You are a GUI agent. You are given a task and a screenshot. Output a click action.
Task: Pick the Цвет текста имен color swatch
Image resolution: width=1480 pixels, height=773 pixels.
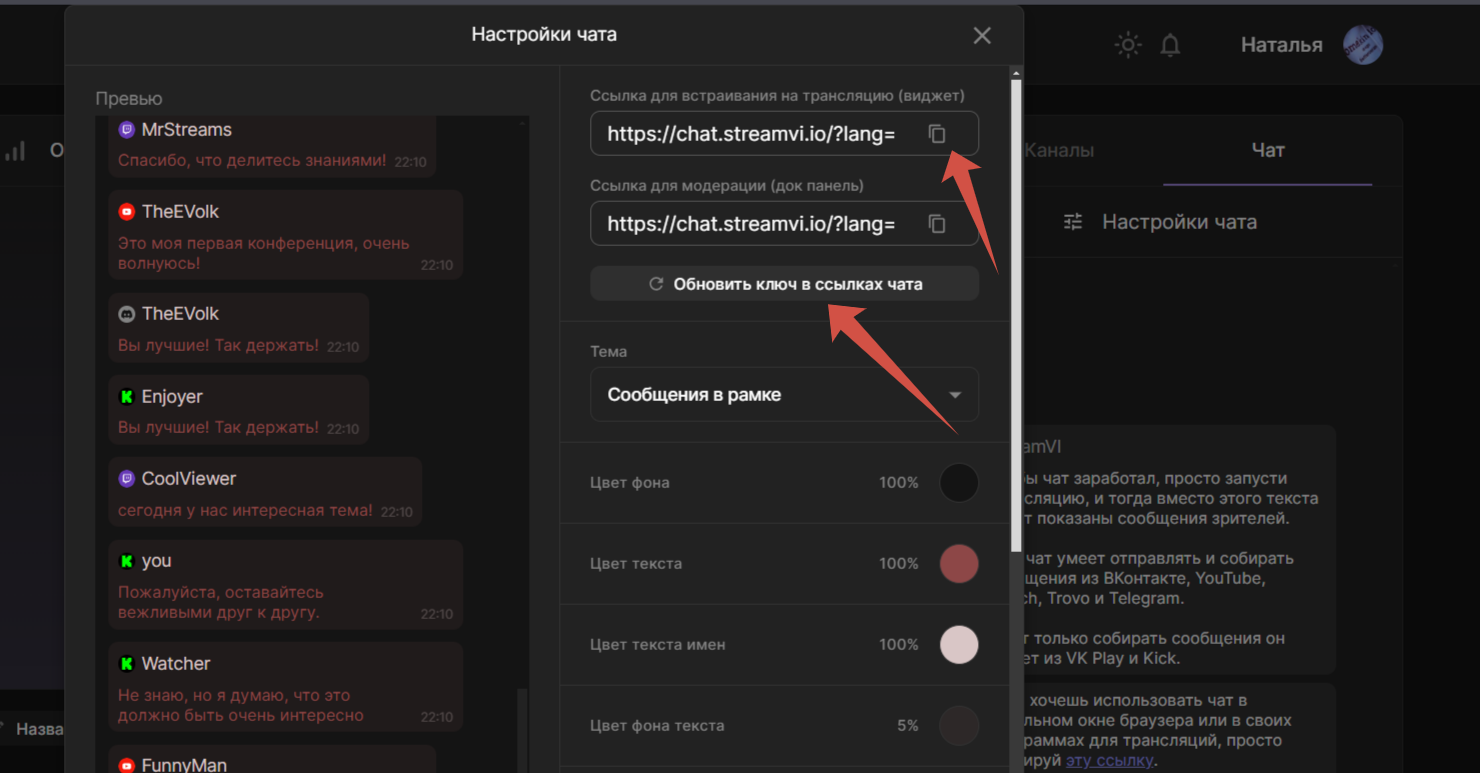(959, 645)
